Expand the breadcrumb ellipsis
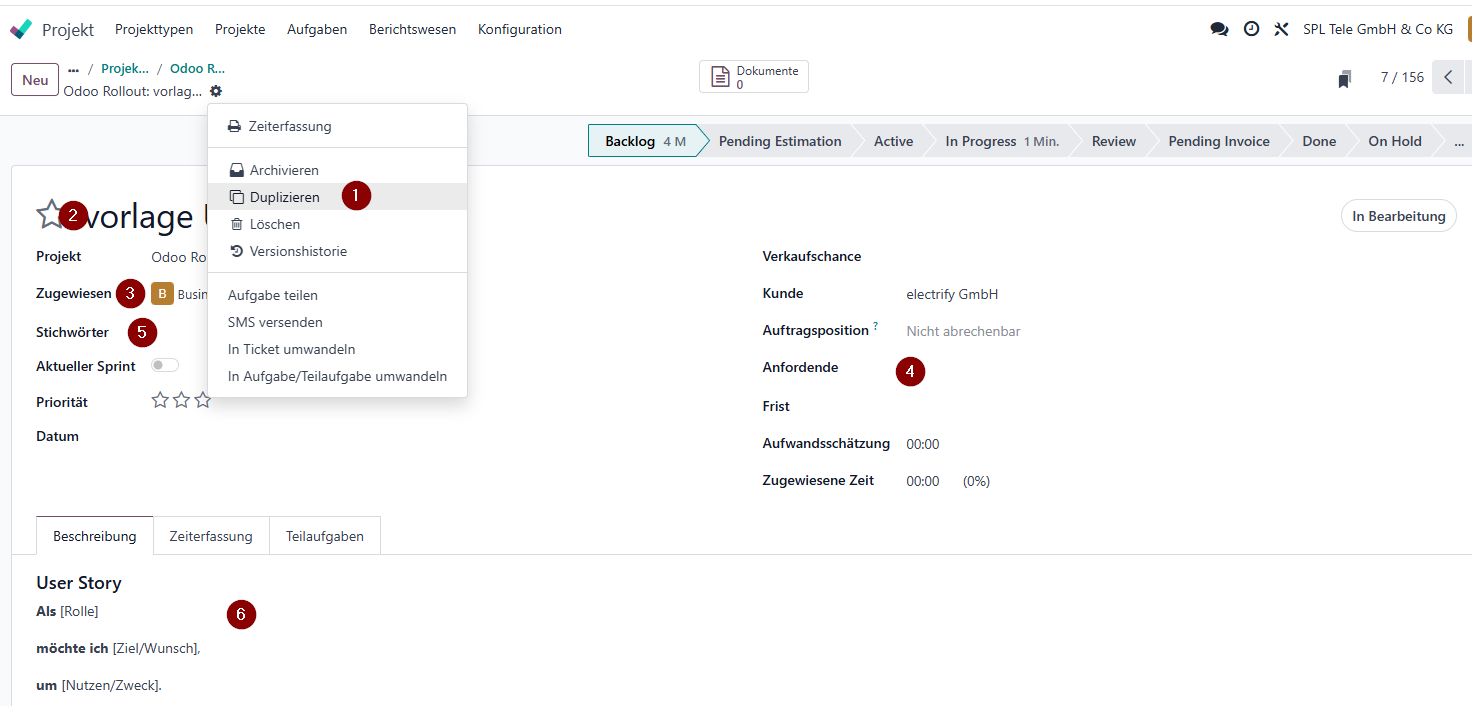Image resolution: width=1472 pixels, height=706 pixels. [x=73, y=69]
